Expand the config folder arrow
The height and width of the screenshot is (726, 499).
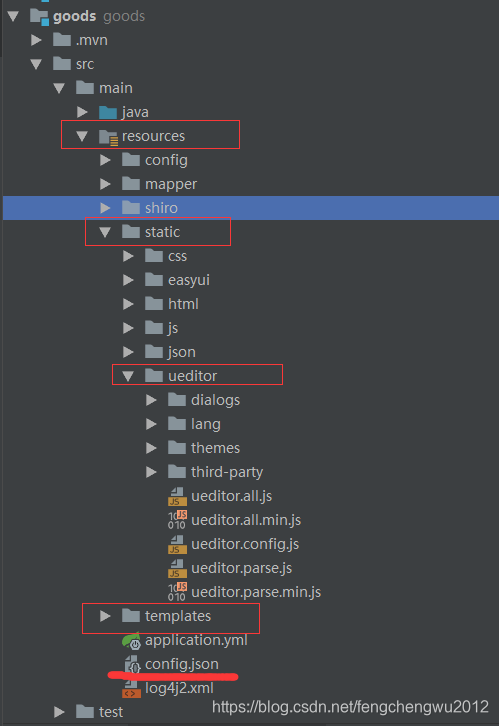tap(106, 160)
